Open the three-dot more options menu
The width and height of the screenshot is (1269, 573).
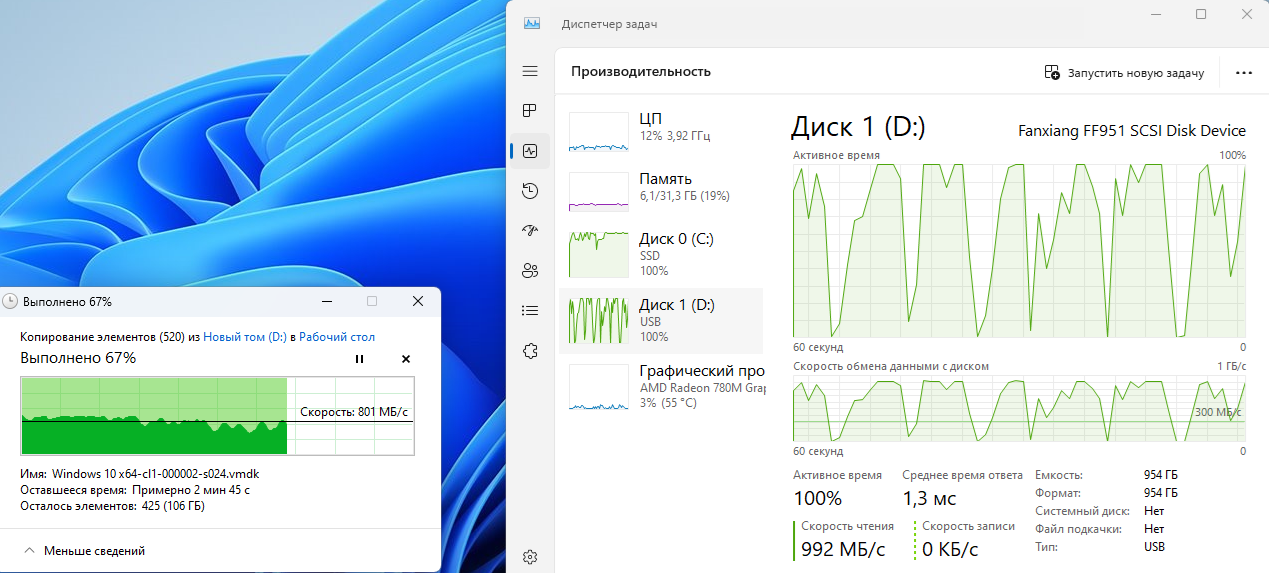[x=1244, y=73]
